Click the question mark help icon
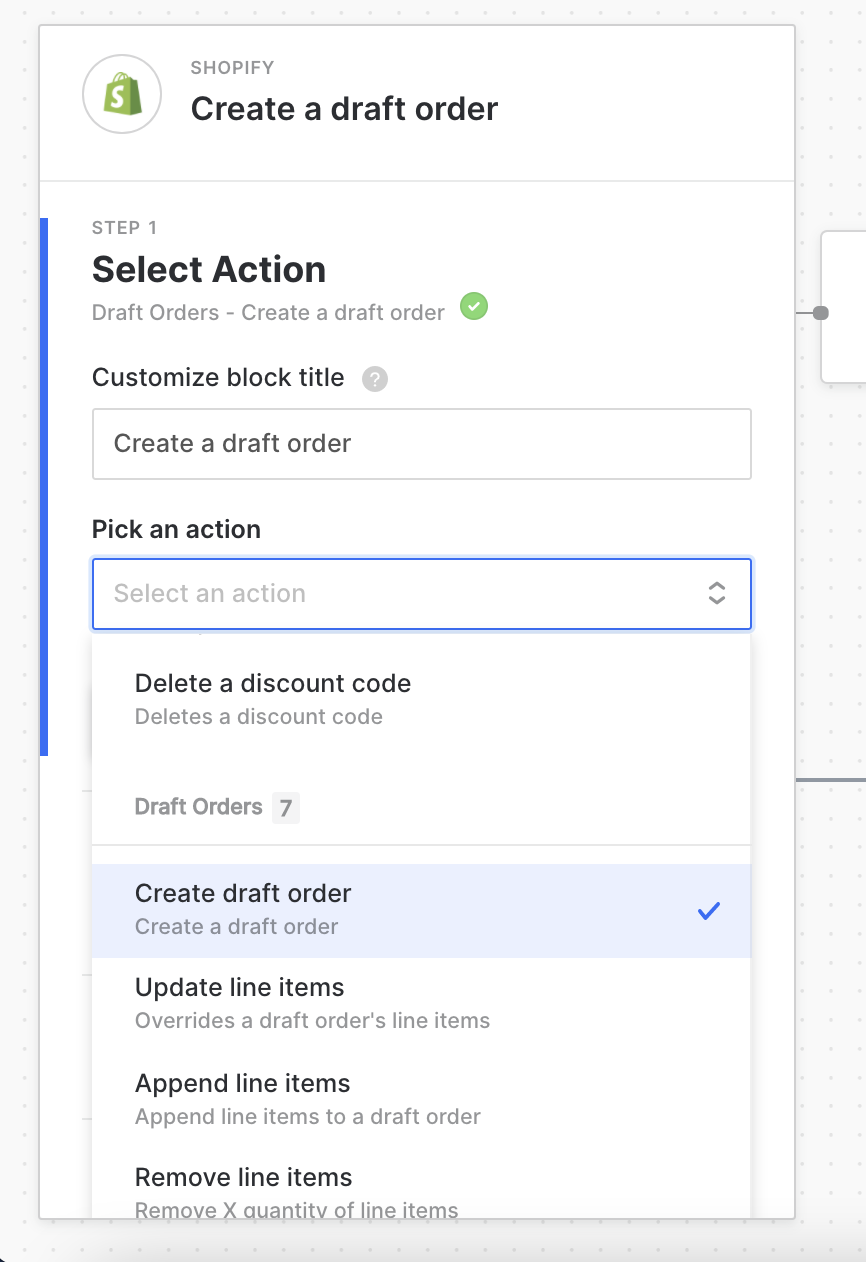The height and width of the screenshot is (1262, 866). (375, 379)
